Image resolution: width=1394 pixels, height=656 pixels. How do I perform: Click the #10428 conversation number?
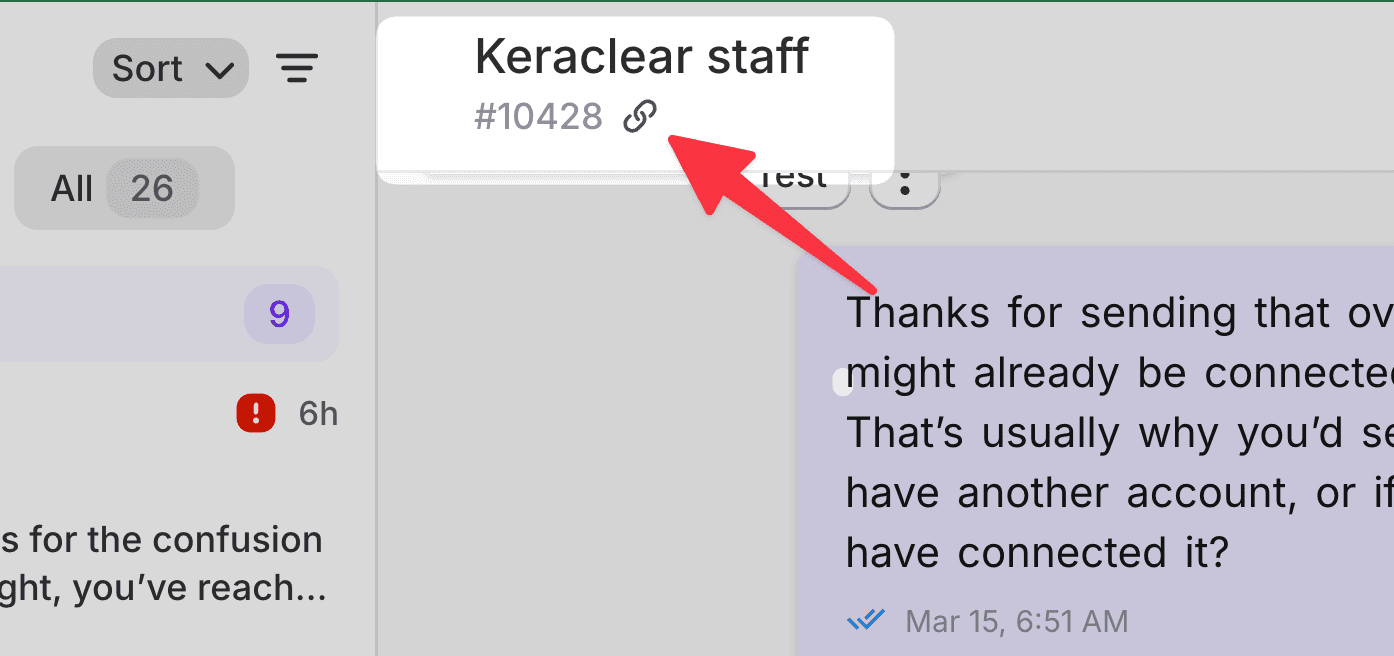[538, 117]
